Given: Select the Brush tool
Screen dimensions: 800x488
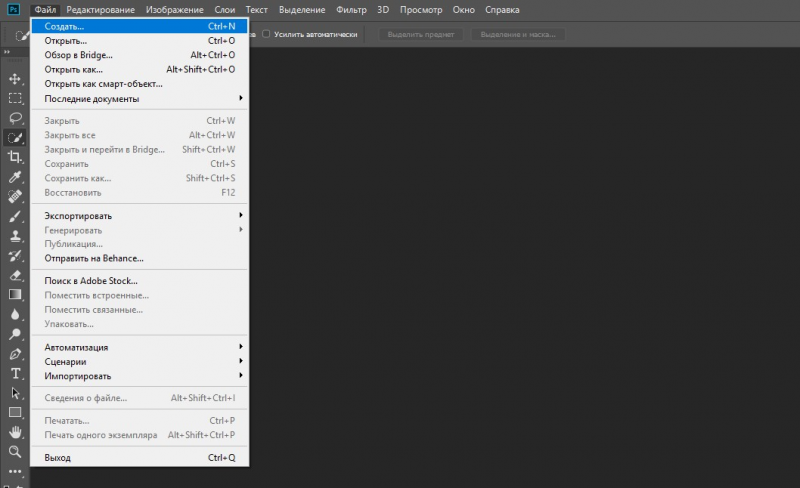Looking at the screenshot, I should click(15, 216).
